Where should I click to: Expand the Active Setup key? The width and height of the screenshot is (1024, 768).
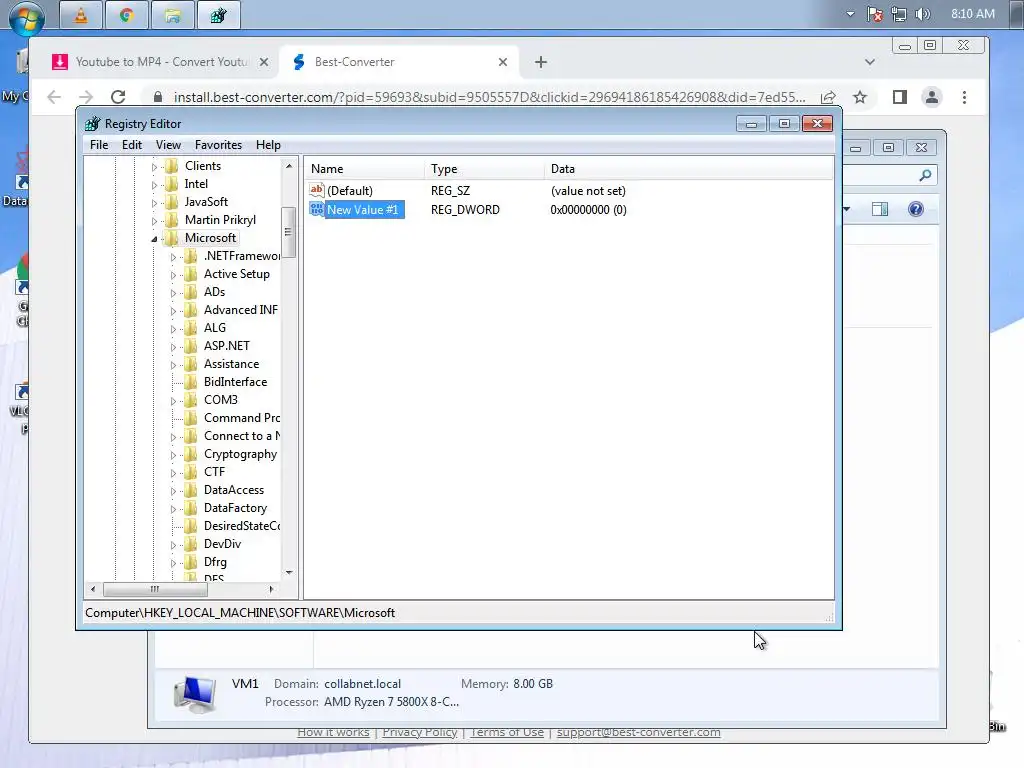[173, 275]
